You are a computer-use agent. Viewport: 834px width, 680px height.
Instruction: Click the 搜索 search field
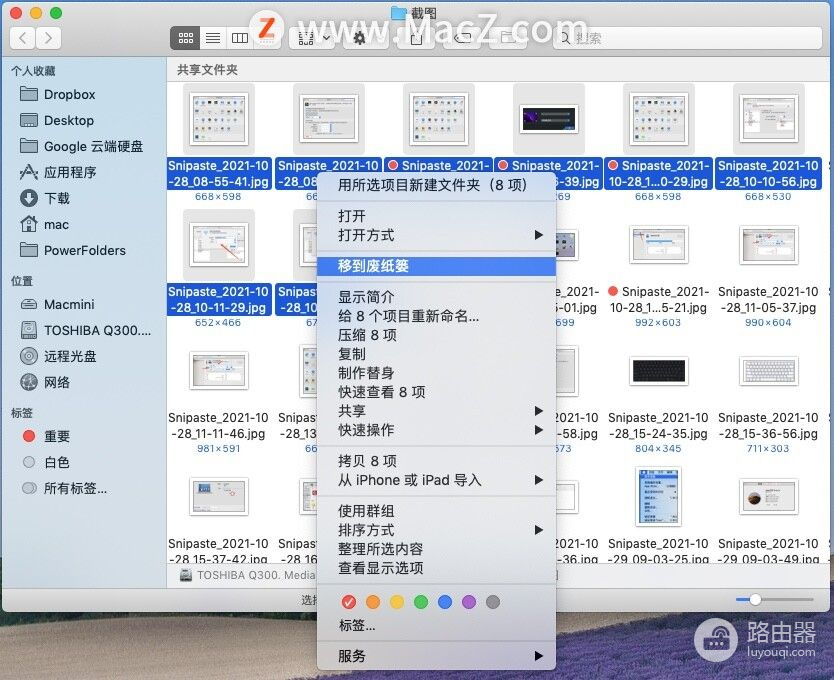coord(690,38)
